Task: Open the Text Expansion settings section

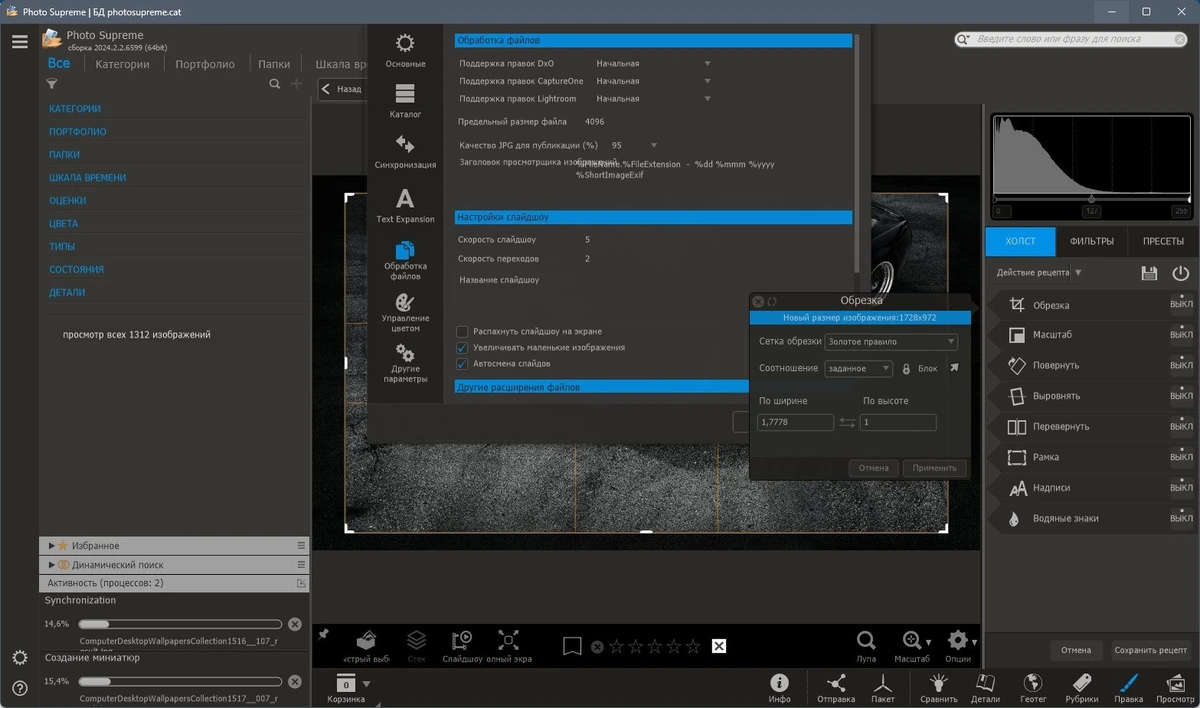Action: coord(405,205)
